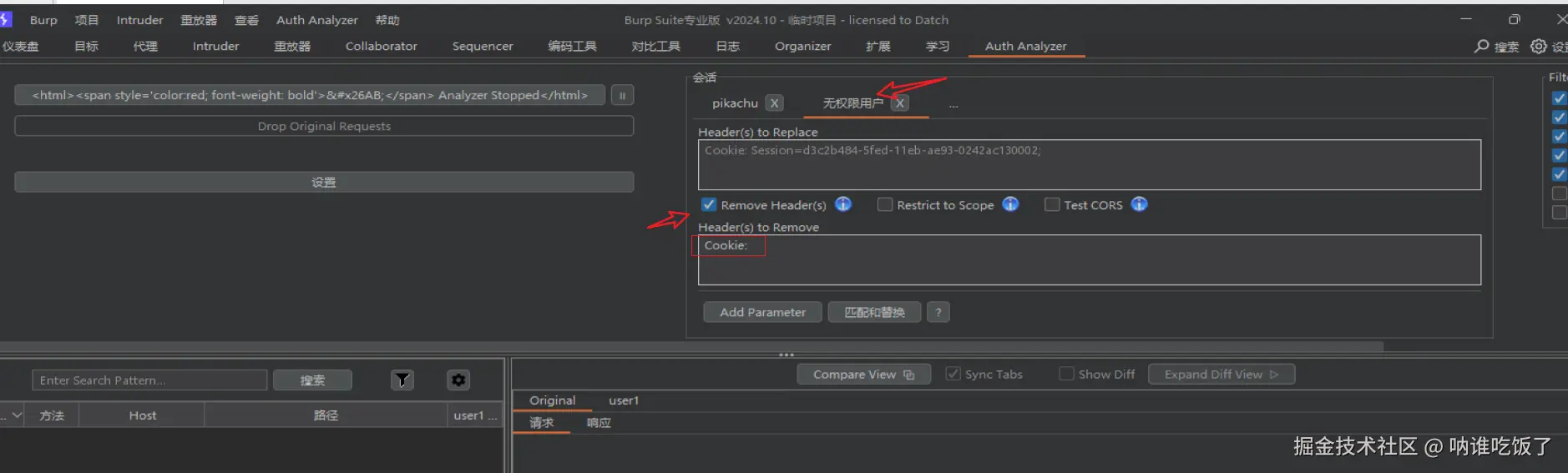The image size is (1568, 473).
Task: Toggle the last unchecked Filter checkbox
Action: pos(1559,213)
